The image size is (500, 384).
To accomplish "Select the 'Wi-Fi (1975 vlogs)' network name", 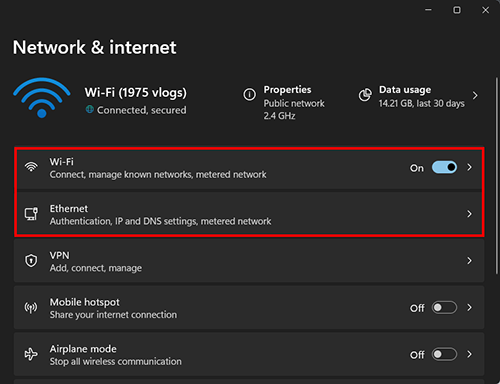I will point(136,92).
